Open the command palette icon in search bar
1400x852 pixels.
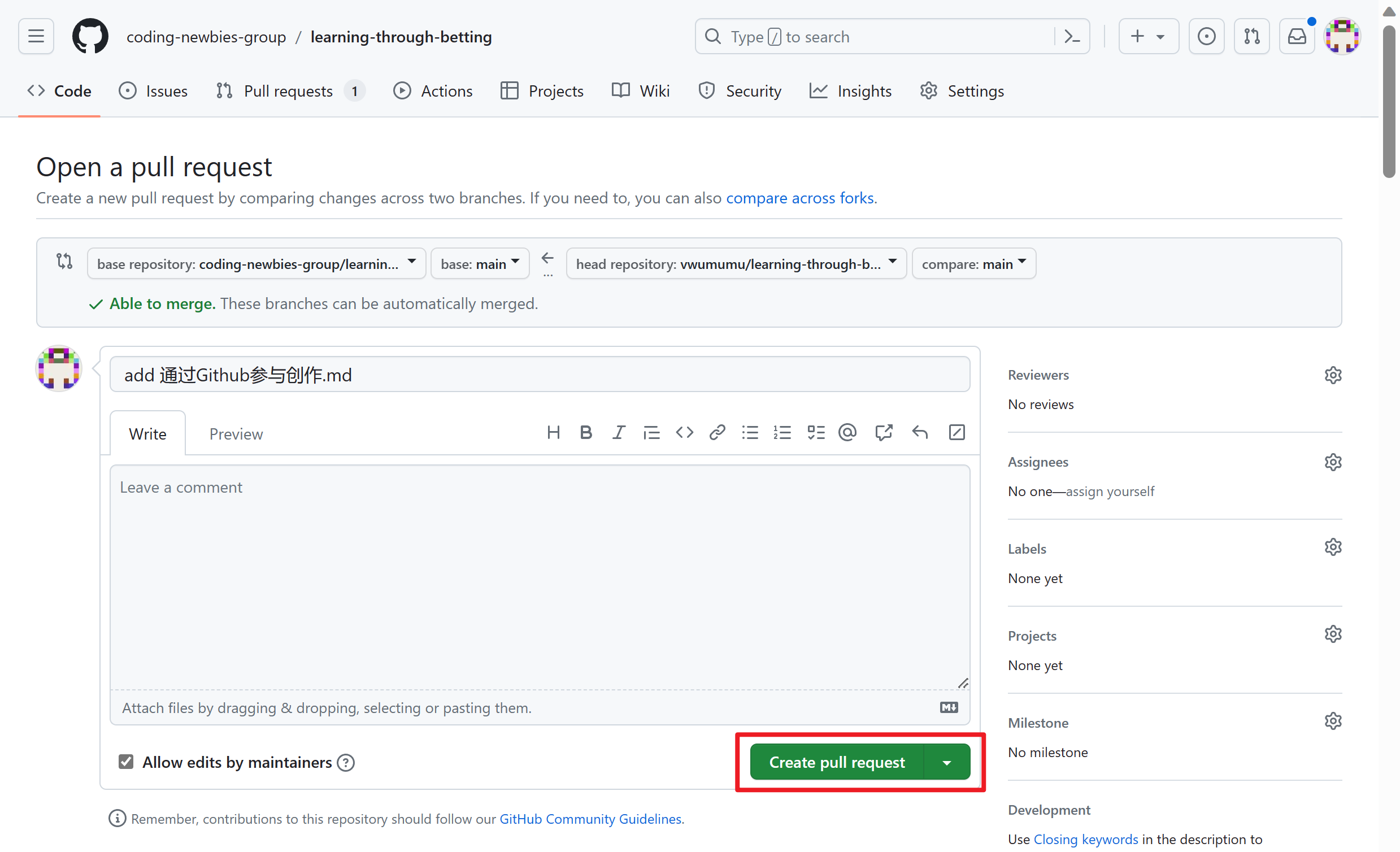point(1072,37)
